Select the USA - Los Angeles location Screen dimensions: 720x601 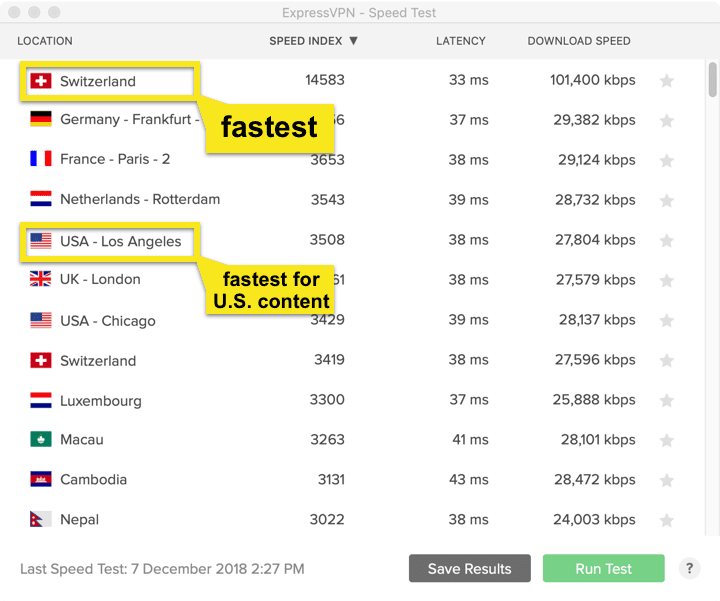pyautogui.click(x=120, y=241)
